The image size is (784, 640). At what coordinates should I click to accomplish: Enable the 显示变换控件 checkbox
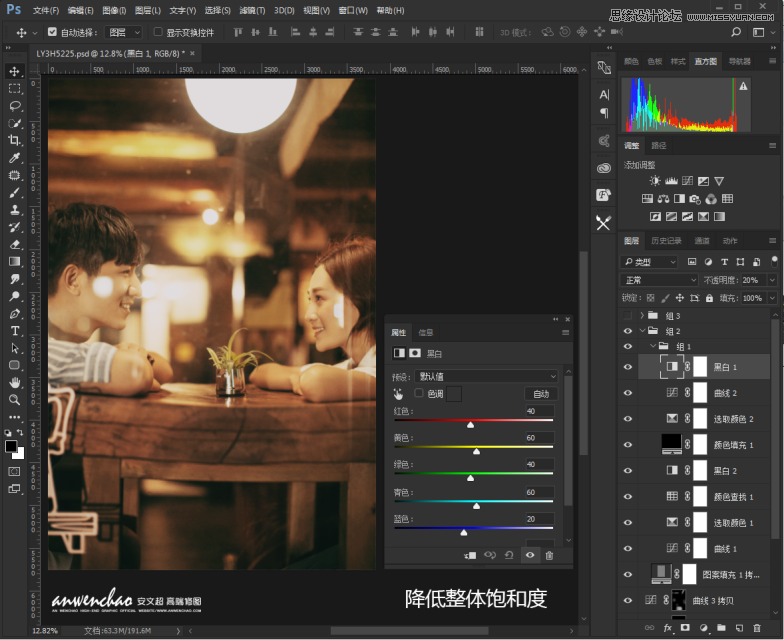158,32
